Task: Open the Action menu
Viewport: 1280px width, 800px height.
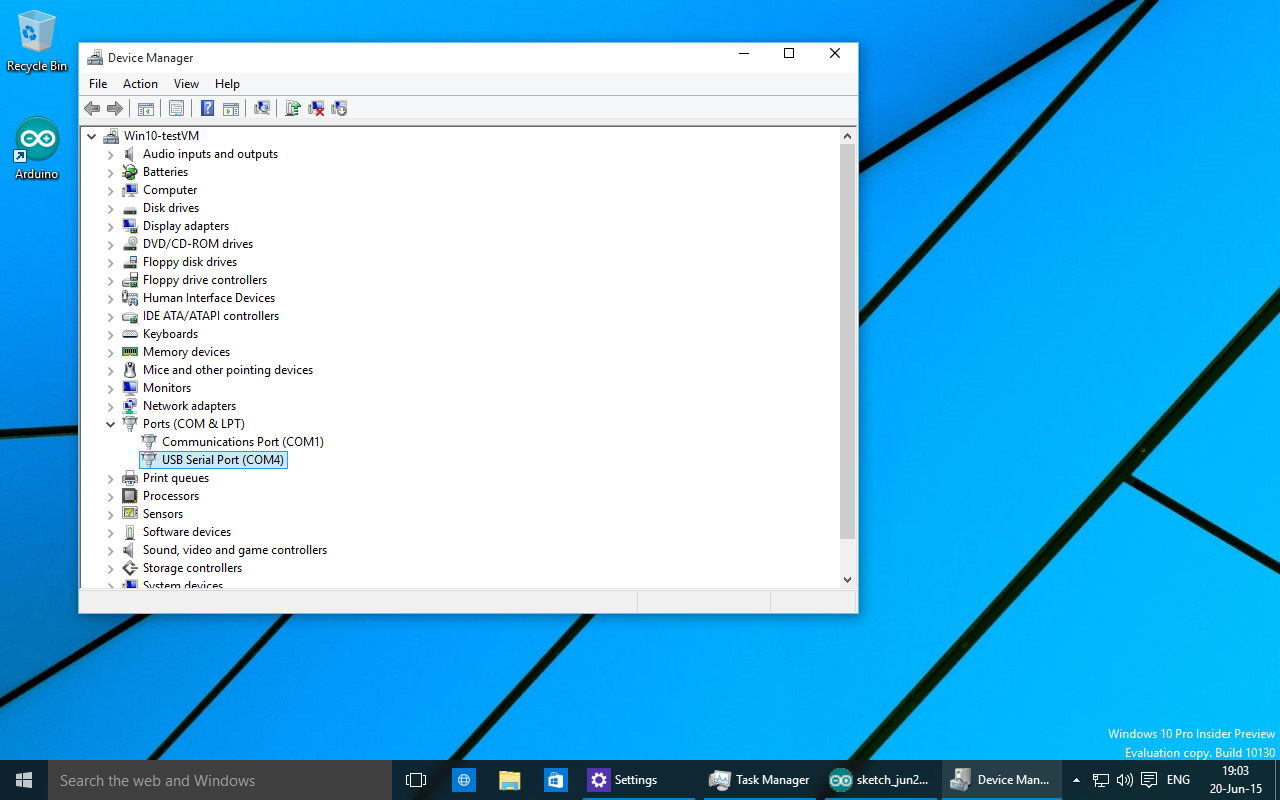Action: coord(140,84)
